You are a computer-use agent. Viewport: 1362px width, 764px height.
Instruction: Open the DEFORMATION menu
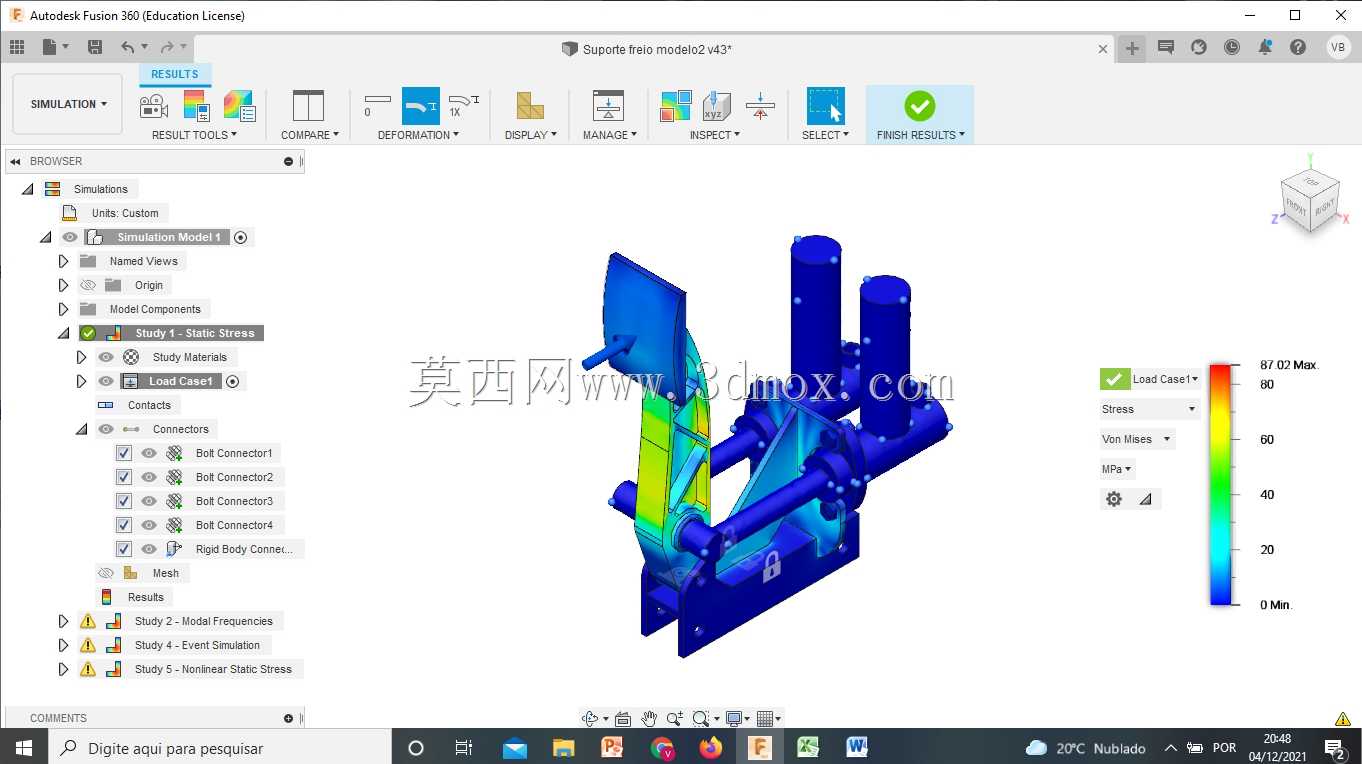point(418,135)
